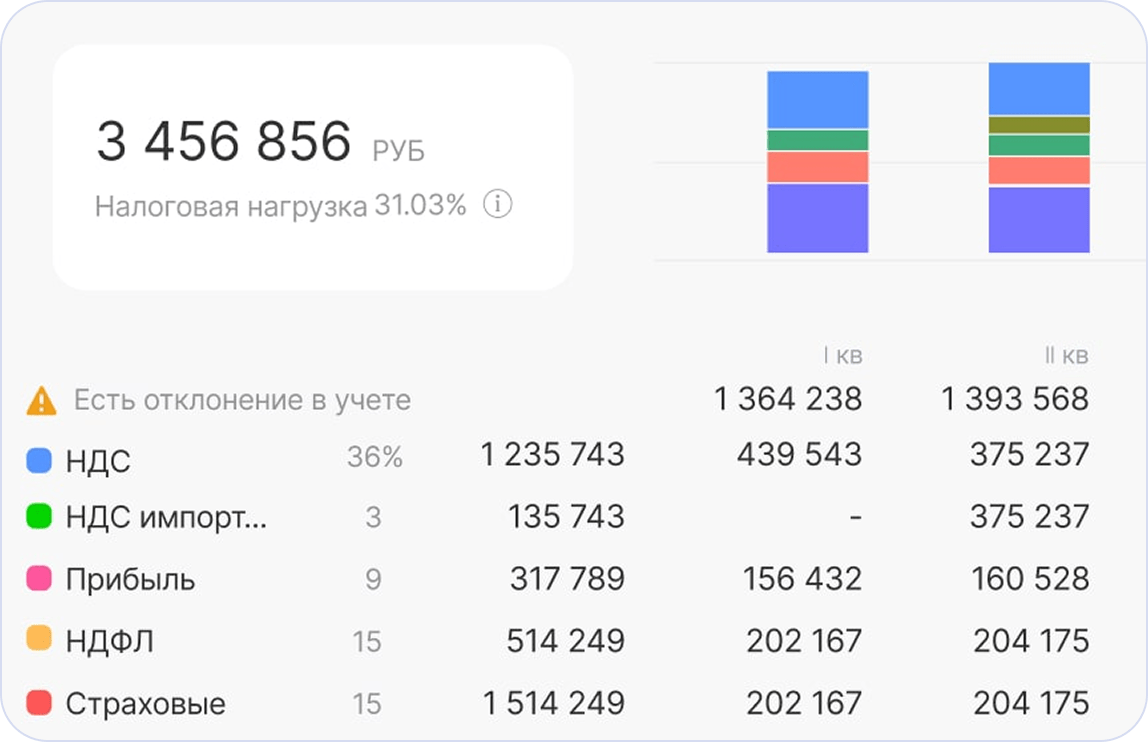Viewport: 1148px width, 742px height.
Task: Click the Есть отклонение в учете notice
Action: (242, 400)
